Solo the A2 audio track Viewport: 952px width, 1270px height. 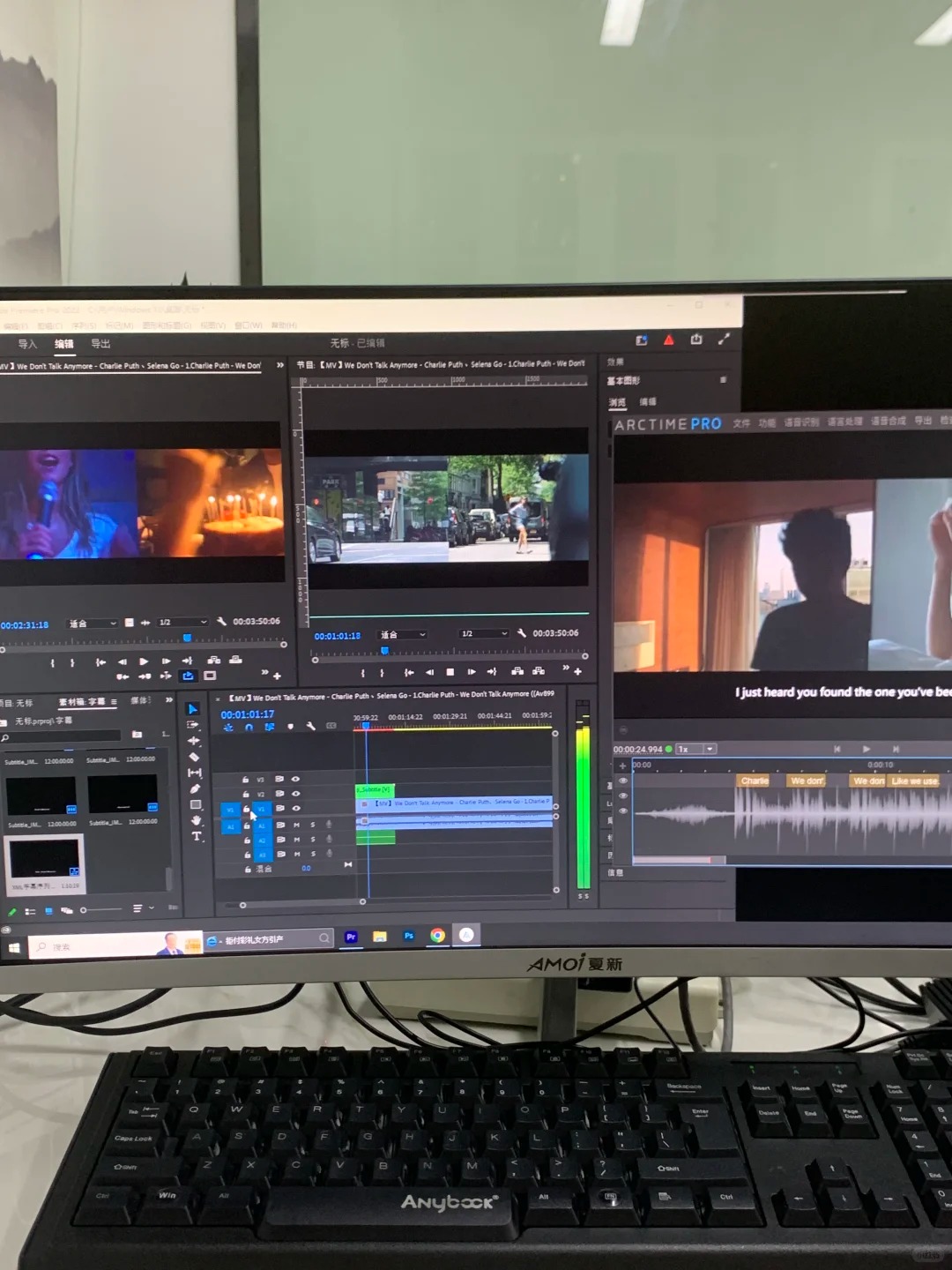click(x=313, y=840)
